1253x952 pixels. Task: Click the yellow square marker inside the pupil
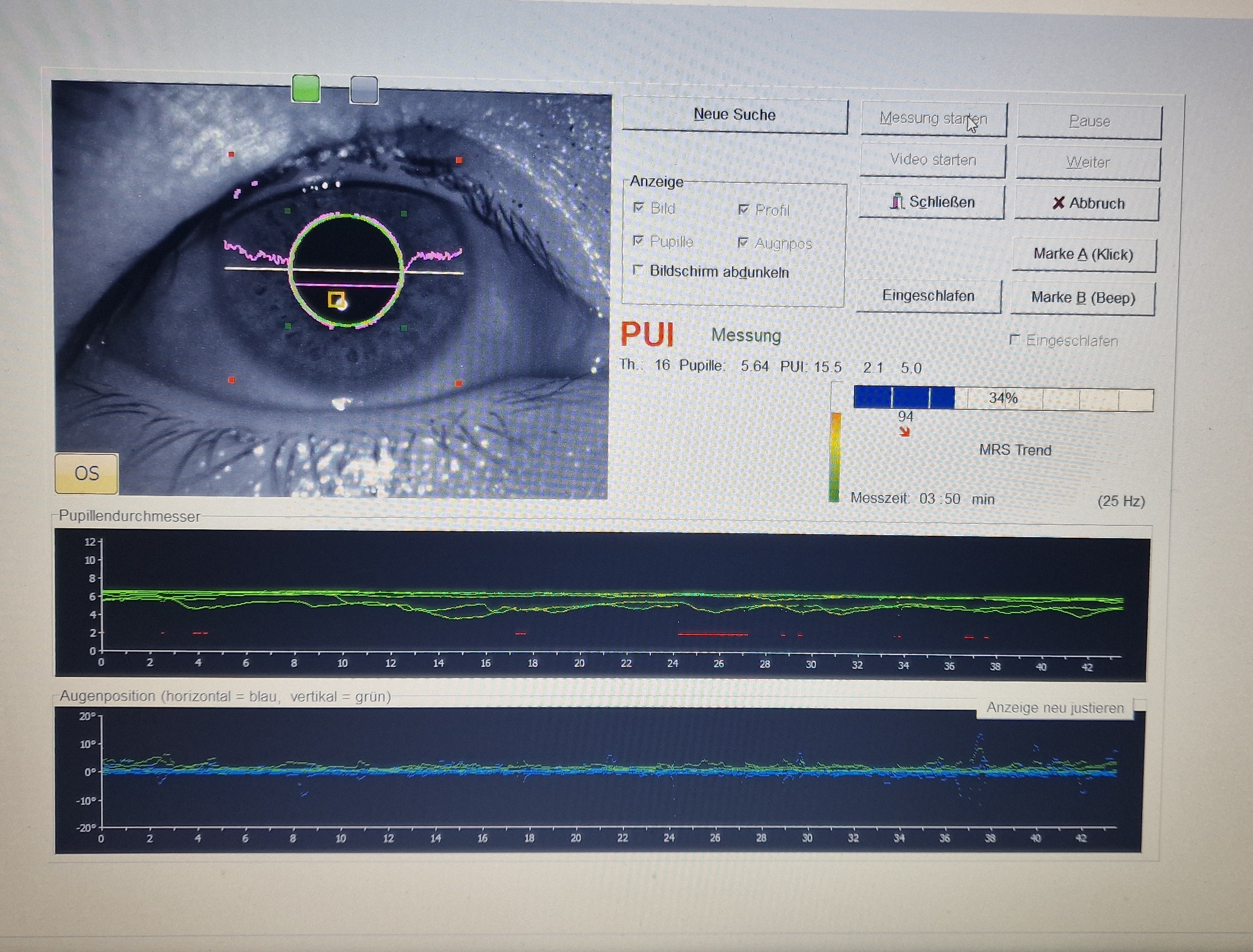coord(336,300)
